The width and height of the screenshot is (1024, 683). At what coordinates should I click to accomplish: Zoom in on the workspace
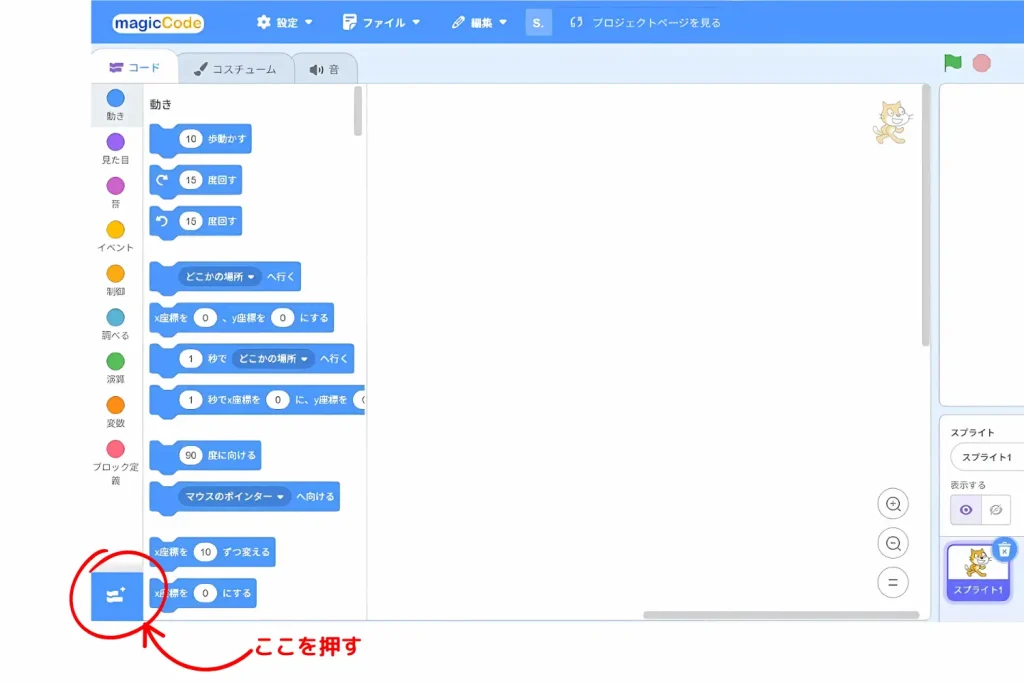[893, 504]
